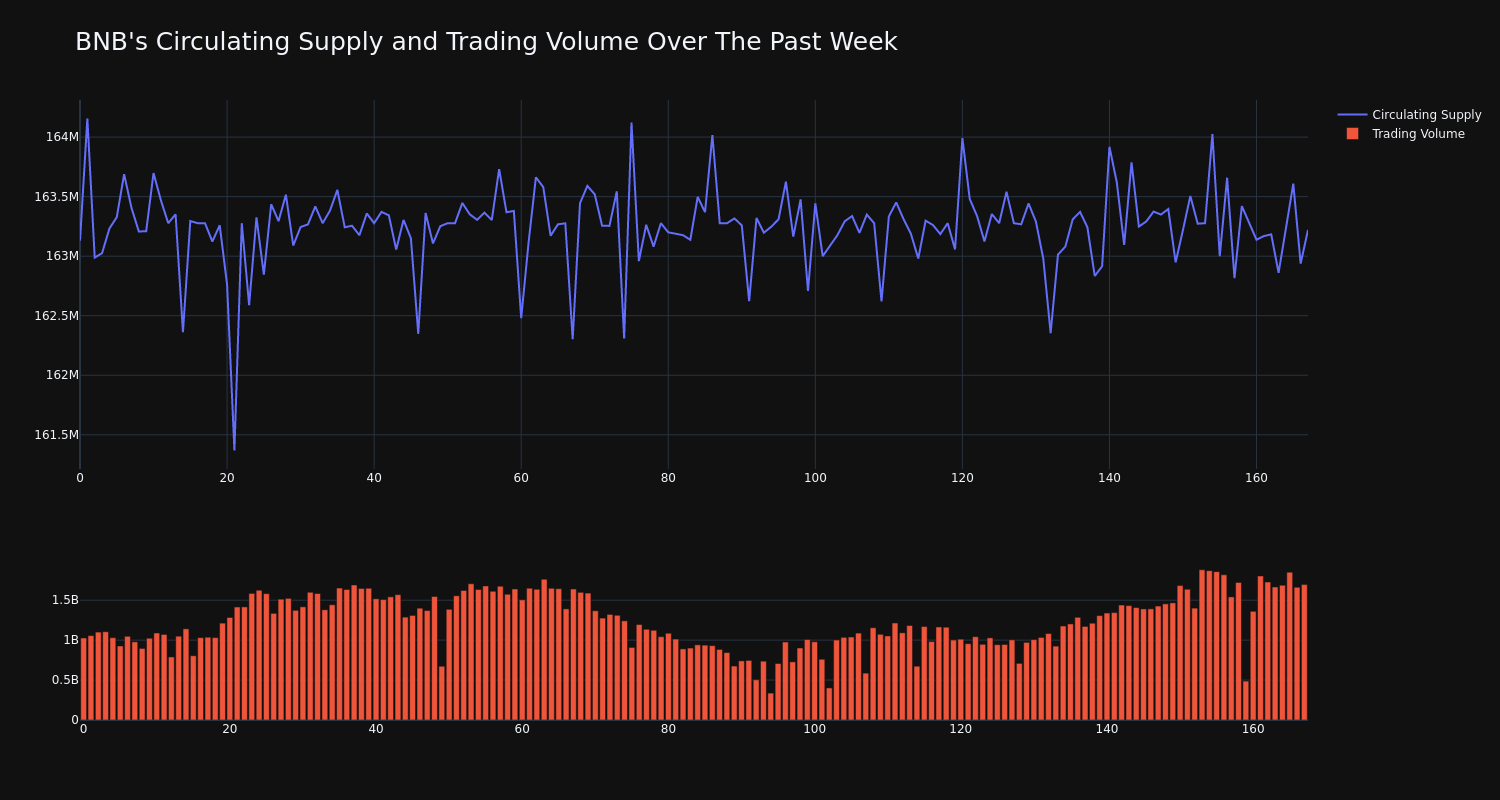
Task: Click the 0.5B volume axis label
Action: pos(65,680)
